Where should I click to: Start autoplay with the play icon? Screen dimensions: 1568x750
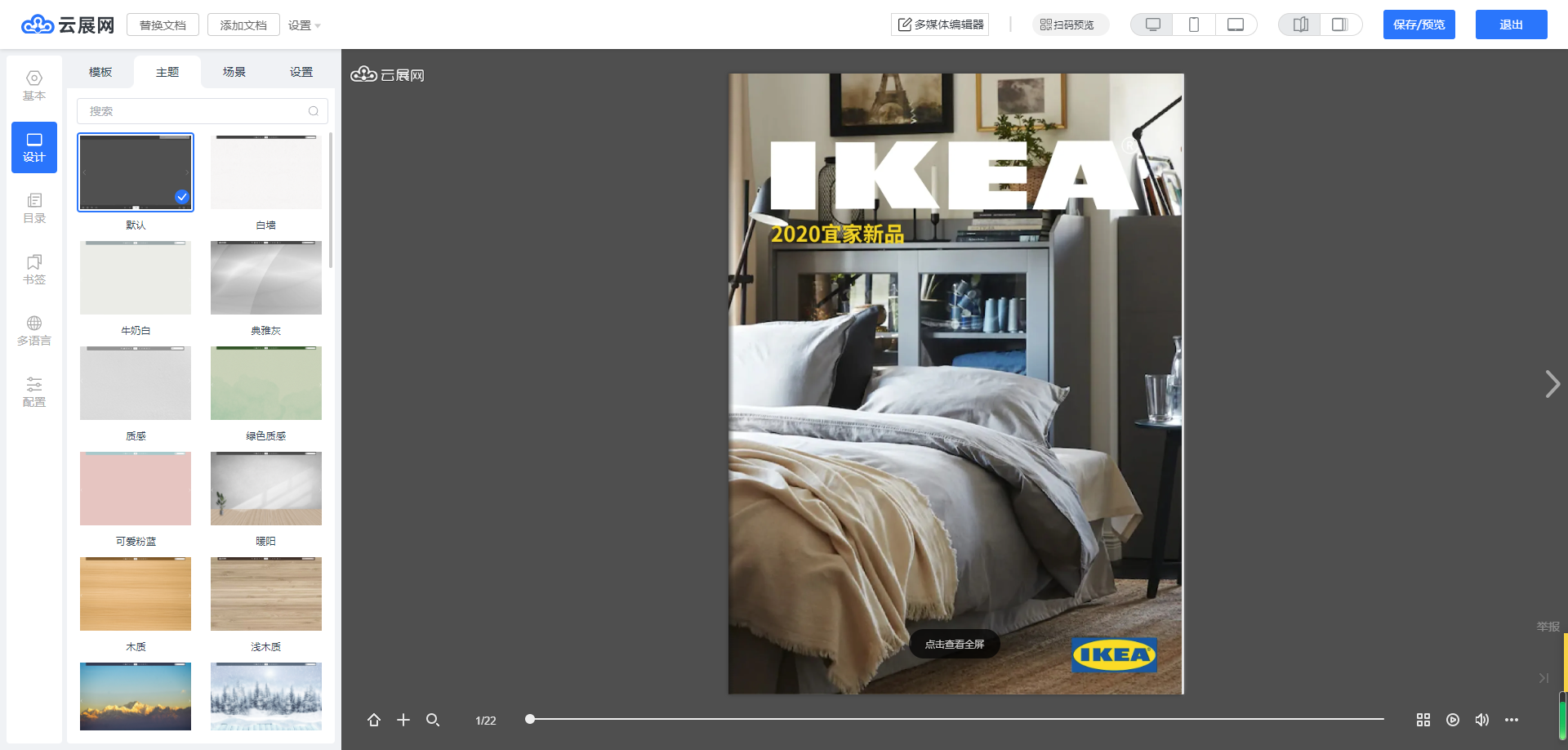click(1452, 720)
